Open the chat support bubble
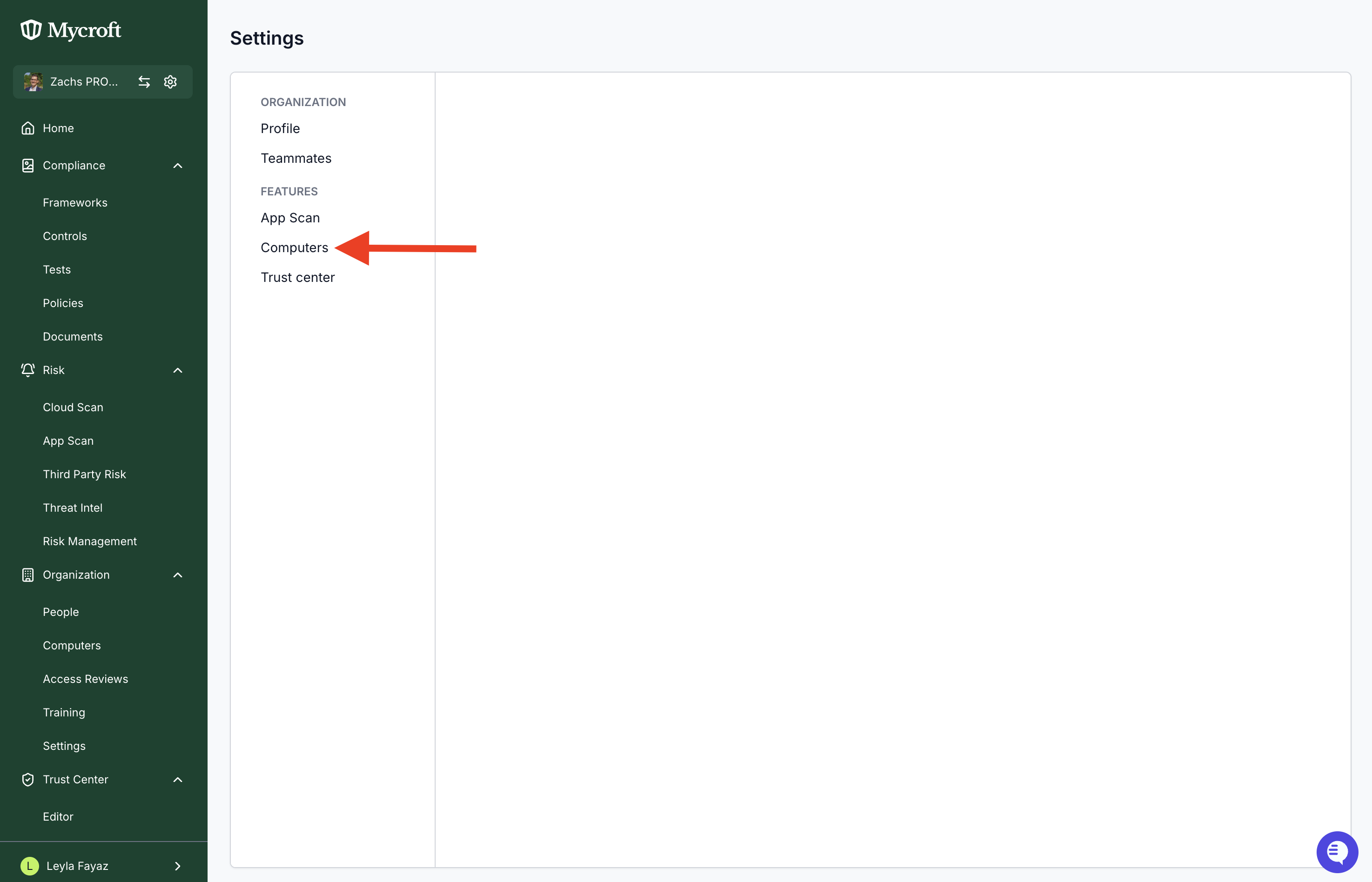The image size is (1372, 882). click(1337, 852)
